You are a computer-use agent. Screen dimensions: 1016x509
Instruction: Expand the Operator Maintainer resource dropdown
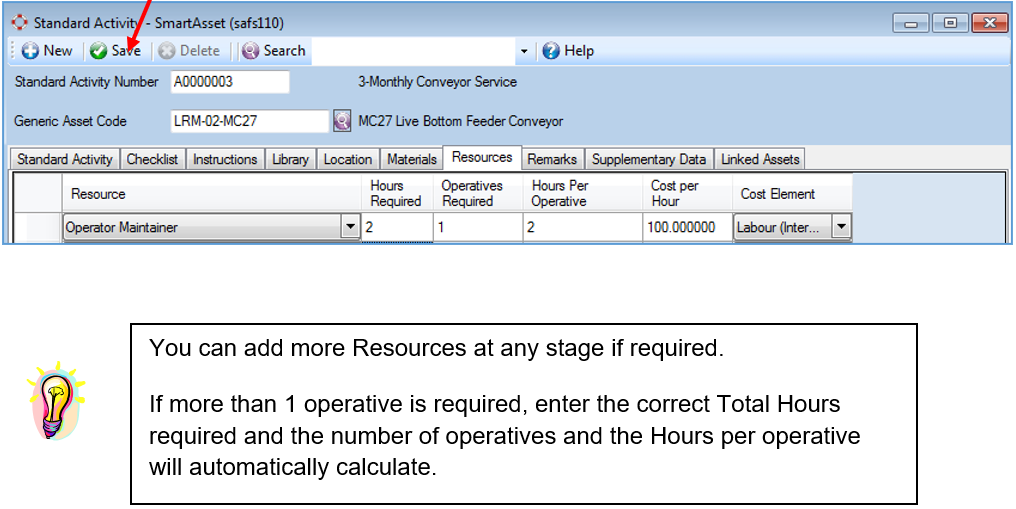(x=351, y=227)
